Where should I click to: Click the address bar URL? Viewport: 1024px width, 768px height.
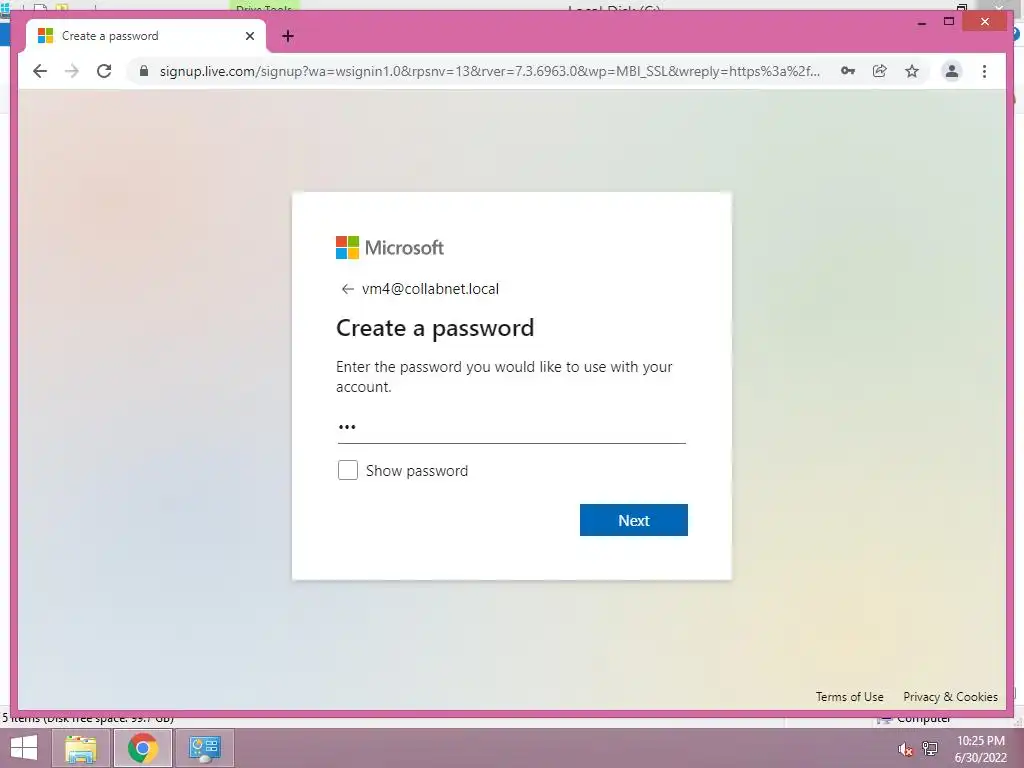[490, 71]
